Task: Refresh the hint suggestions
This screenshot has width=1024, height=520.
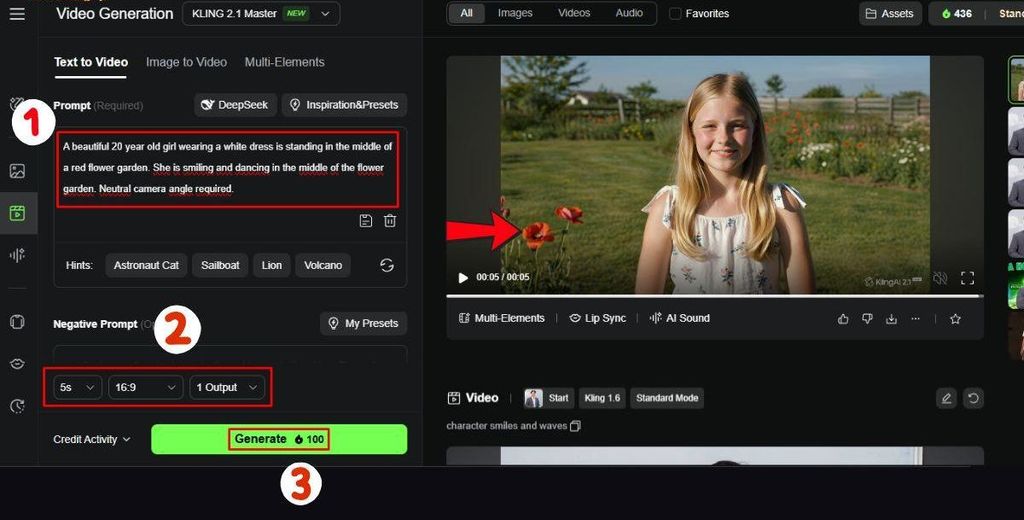Action: tap(387, 265)
